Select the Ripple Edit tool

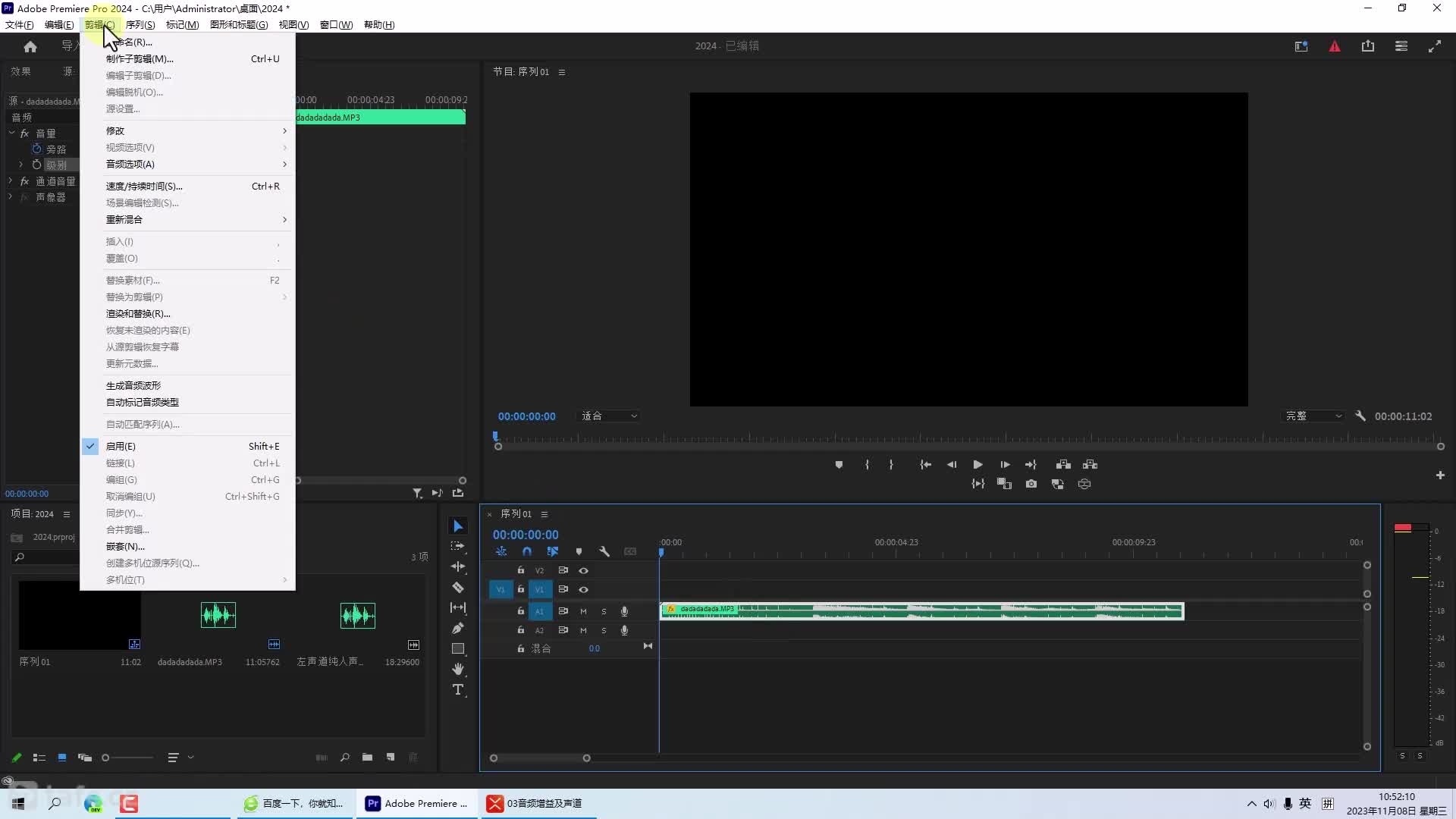pyautogui.click(x=458, y=566)
